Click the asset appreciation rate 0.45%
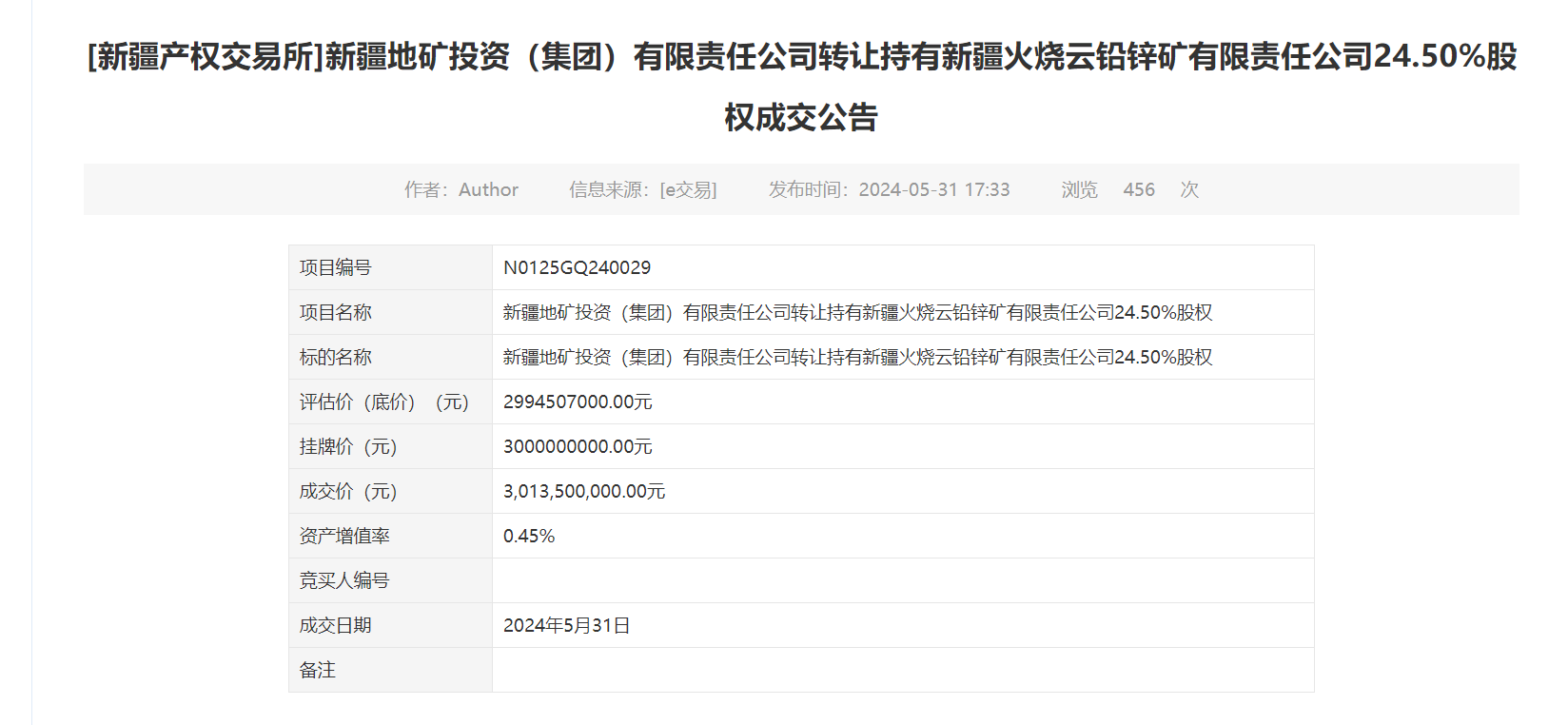Image resolution: width=1568 pixels, height=725 pixels. (x=529, y=536)
